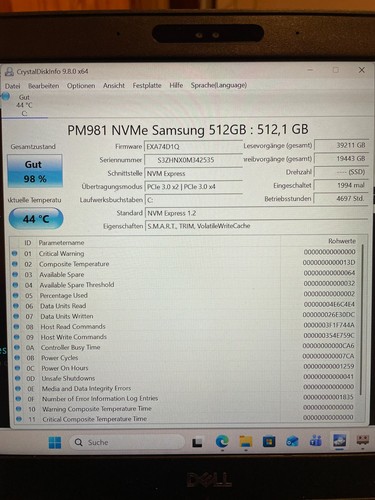The width and height of the screenshot is (375, 500).
Task: Click the CrystalDiskInfo app icon in title bar
Action: pyautogui.click(x=9, y=71)
